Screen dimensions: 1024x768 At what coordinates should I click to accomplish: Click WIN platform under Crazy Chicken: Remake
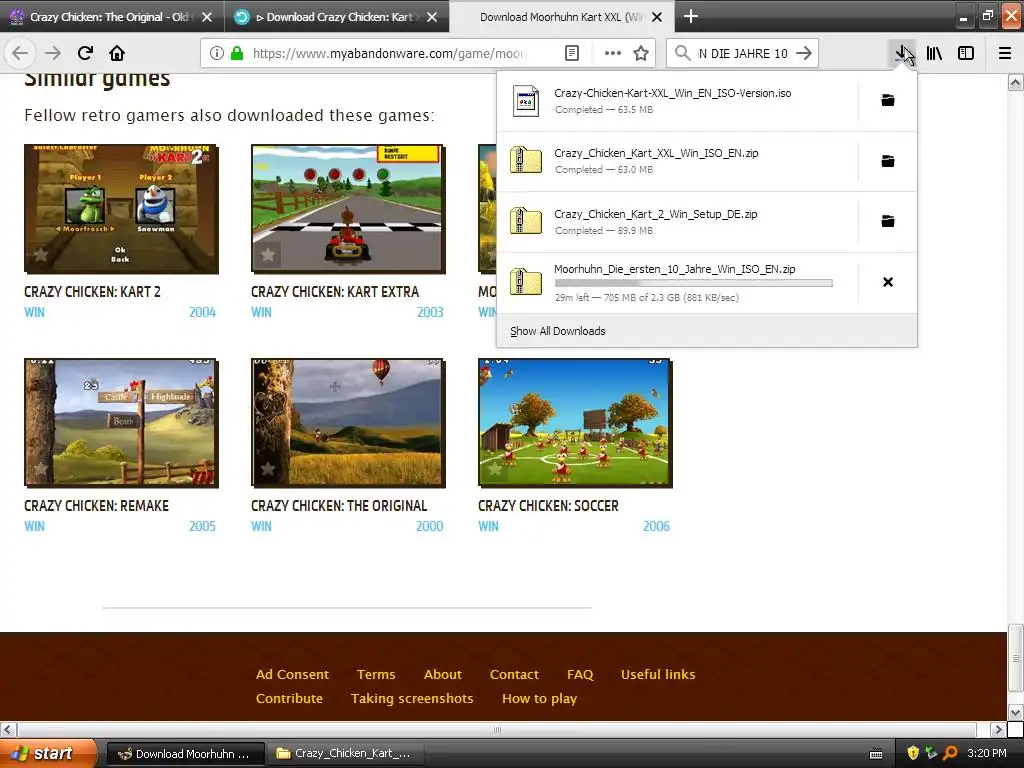point(35,526)
